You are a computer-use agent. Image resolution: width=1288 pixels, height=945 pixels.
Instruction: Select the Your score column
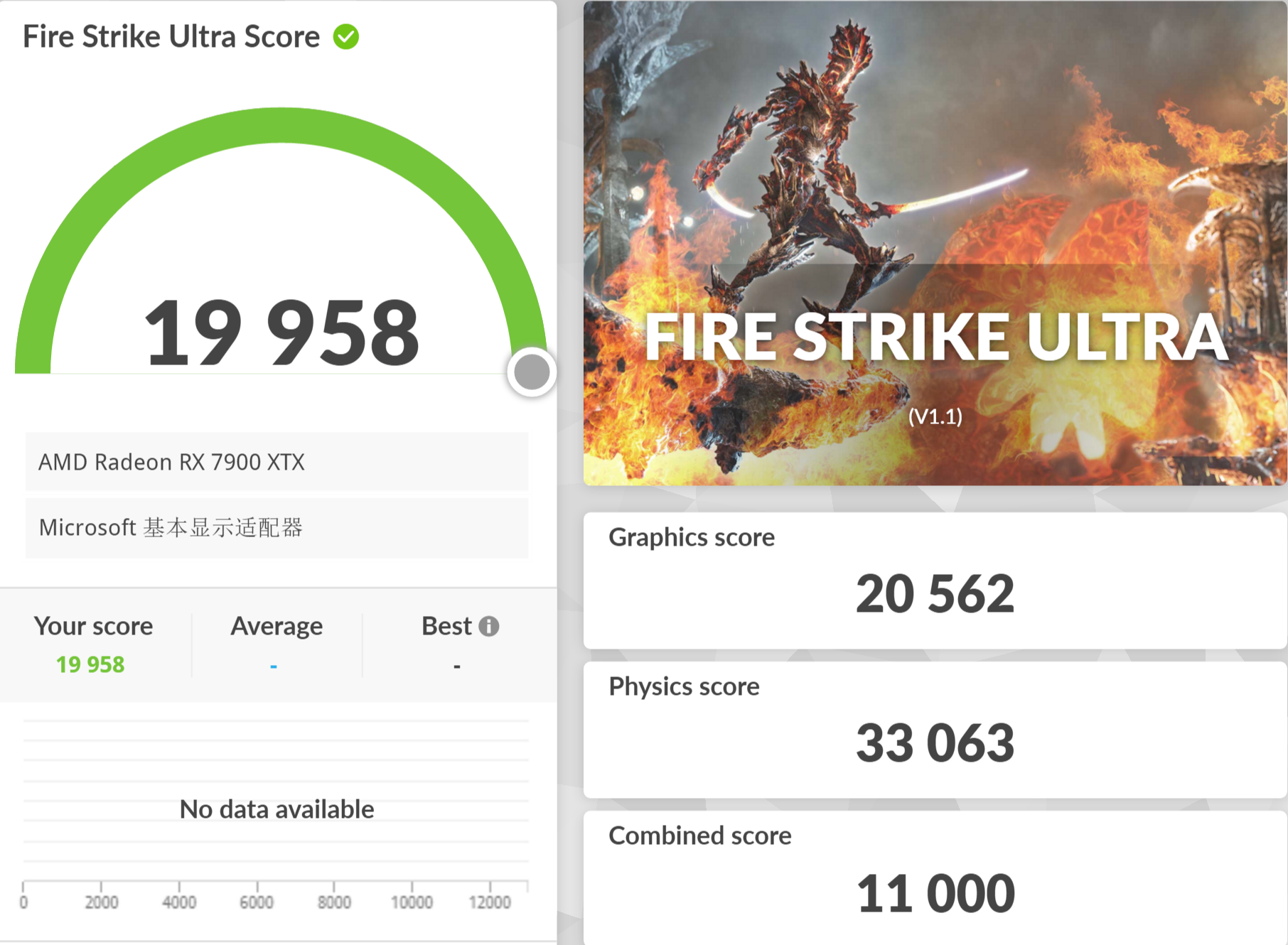click(94, 645)
